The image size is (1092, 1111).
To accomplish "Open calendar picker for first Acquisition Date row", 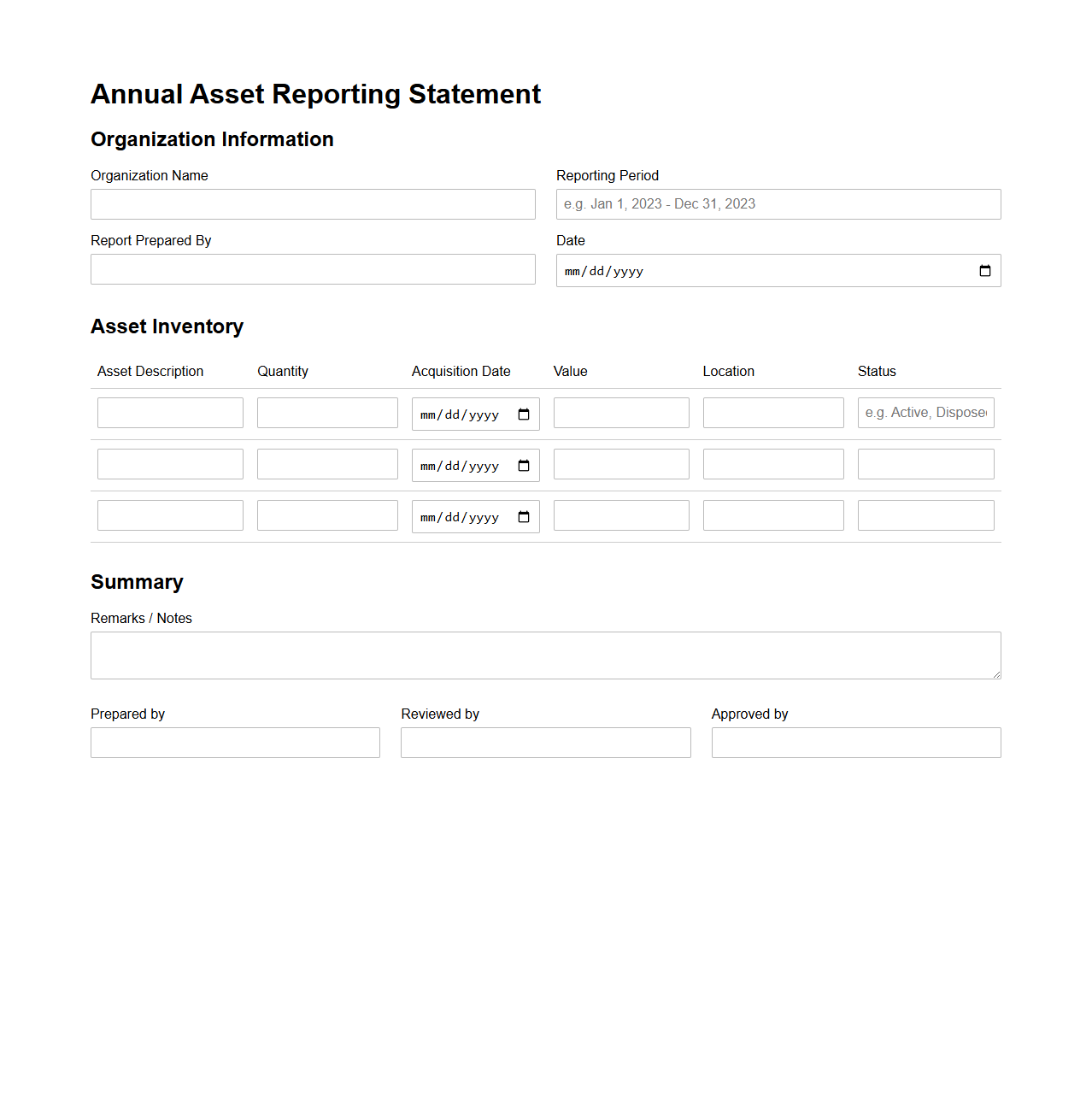I will pos(524,414).
